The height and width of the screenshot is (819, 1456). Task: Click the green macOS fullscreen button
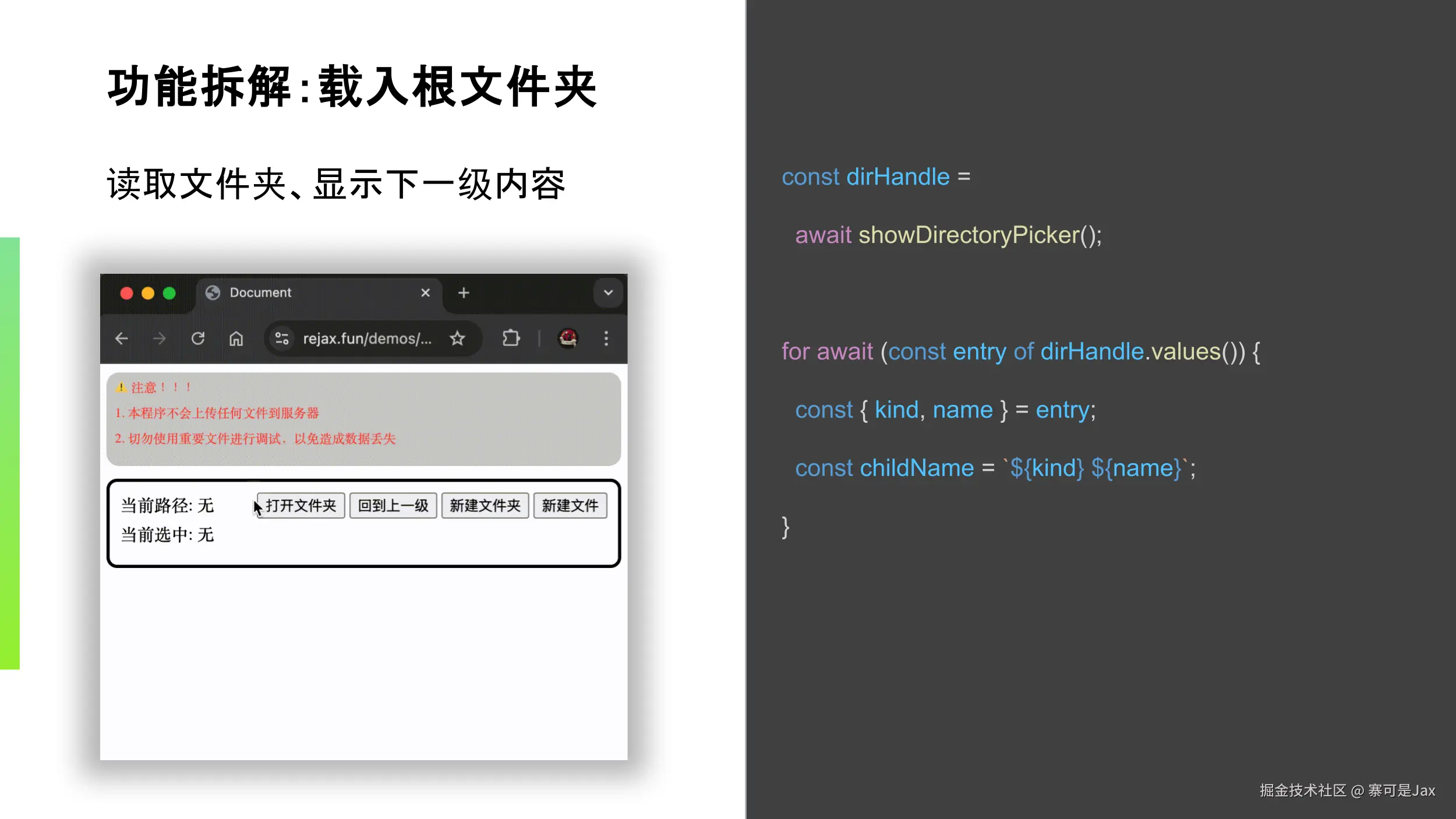tap(169, 293)
